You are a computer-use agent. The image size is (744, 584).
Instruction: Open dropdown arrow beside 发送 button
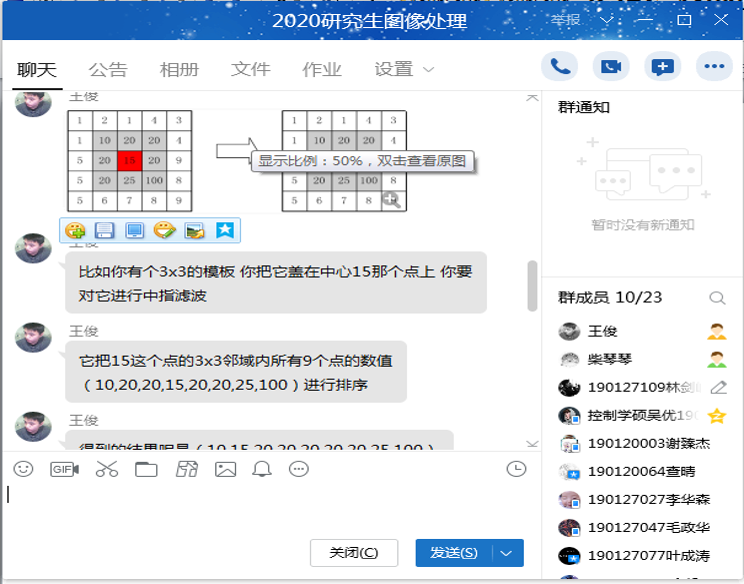tap(510, 553)
